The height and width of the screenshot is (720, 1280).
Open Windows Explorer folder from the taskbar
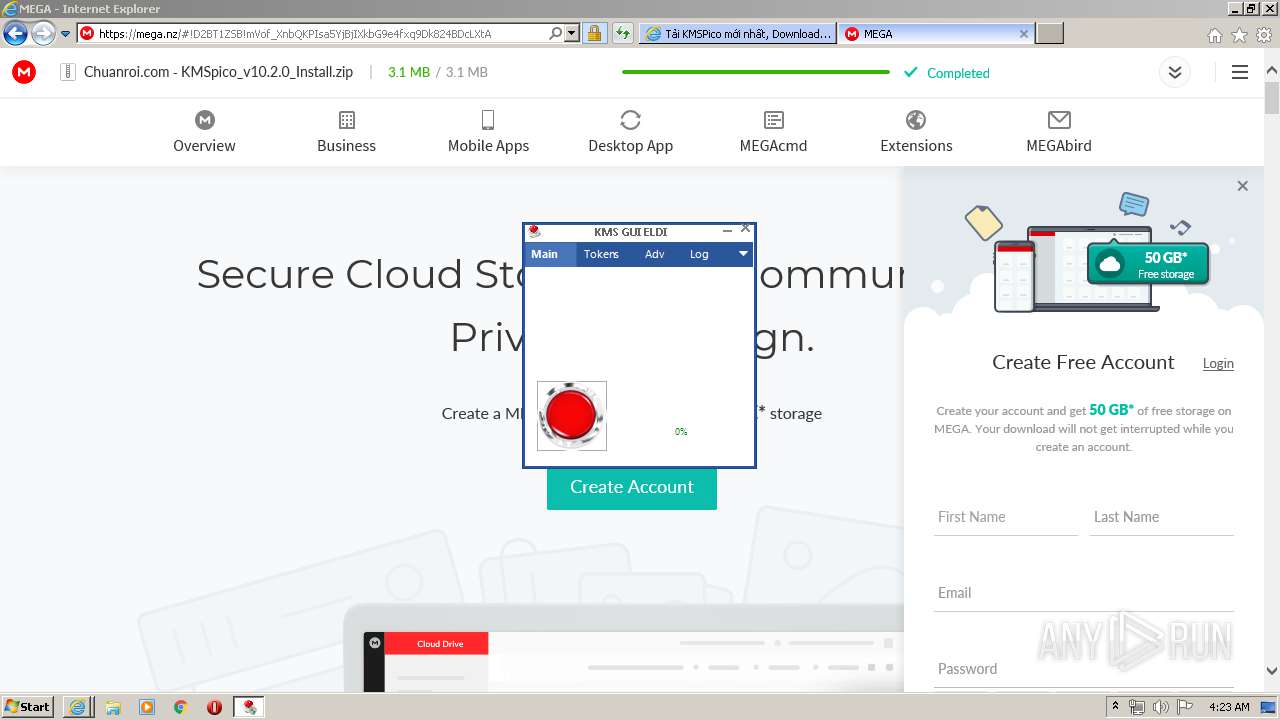click(113, 706)
